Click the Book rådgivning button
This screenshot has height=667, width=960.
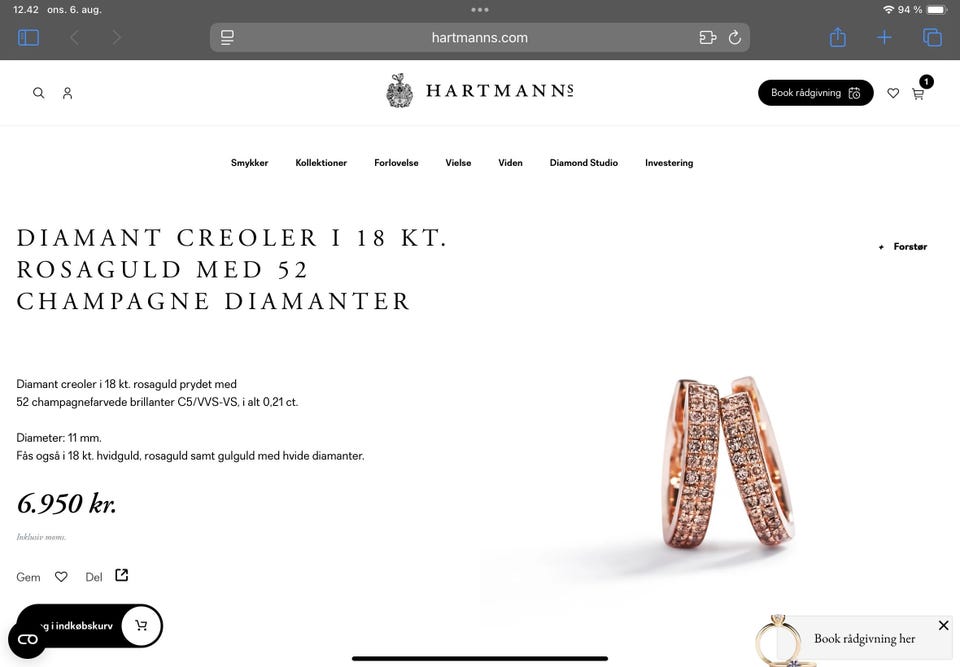(816, 93)
